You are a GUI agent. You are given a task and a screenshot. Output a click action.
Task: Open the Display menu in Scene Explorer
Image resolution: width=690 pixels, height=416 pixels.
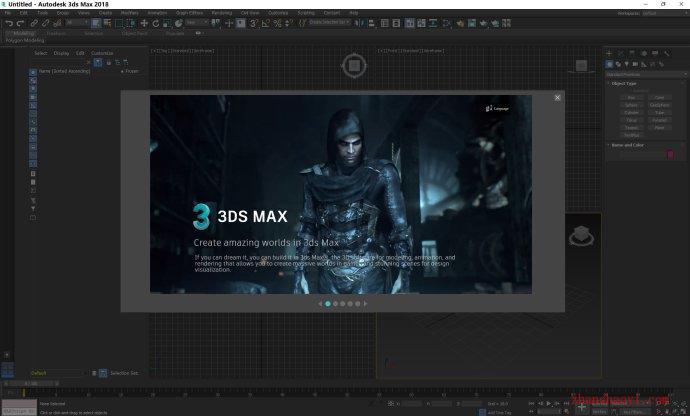[x=61, y=53]
